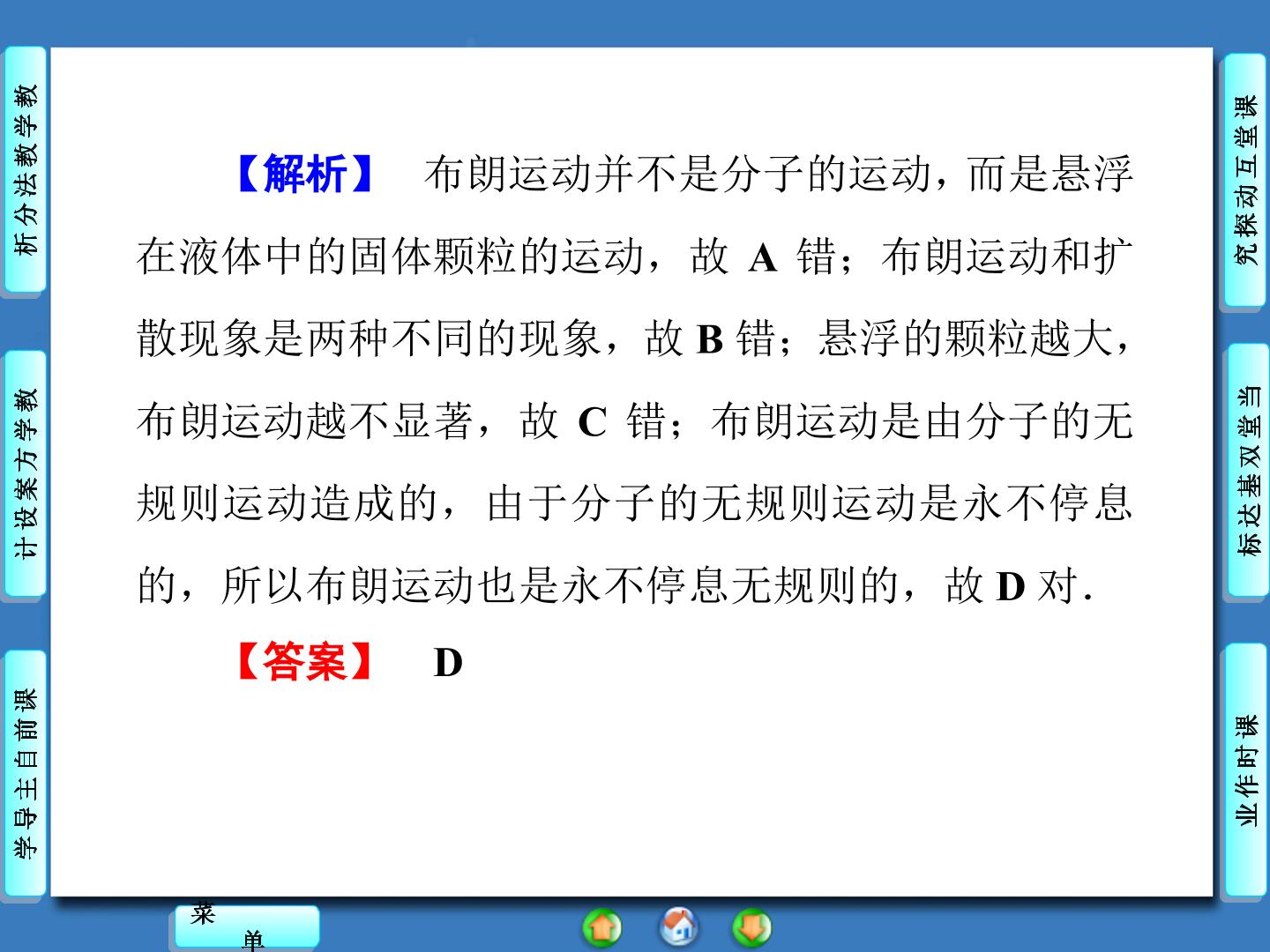Click the blue 【解析】 heading
This screenshot has height=952, width=1270.
click(x=305, y=174)
